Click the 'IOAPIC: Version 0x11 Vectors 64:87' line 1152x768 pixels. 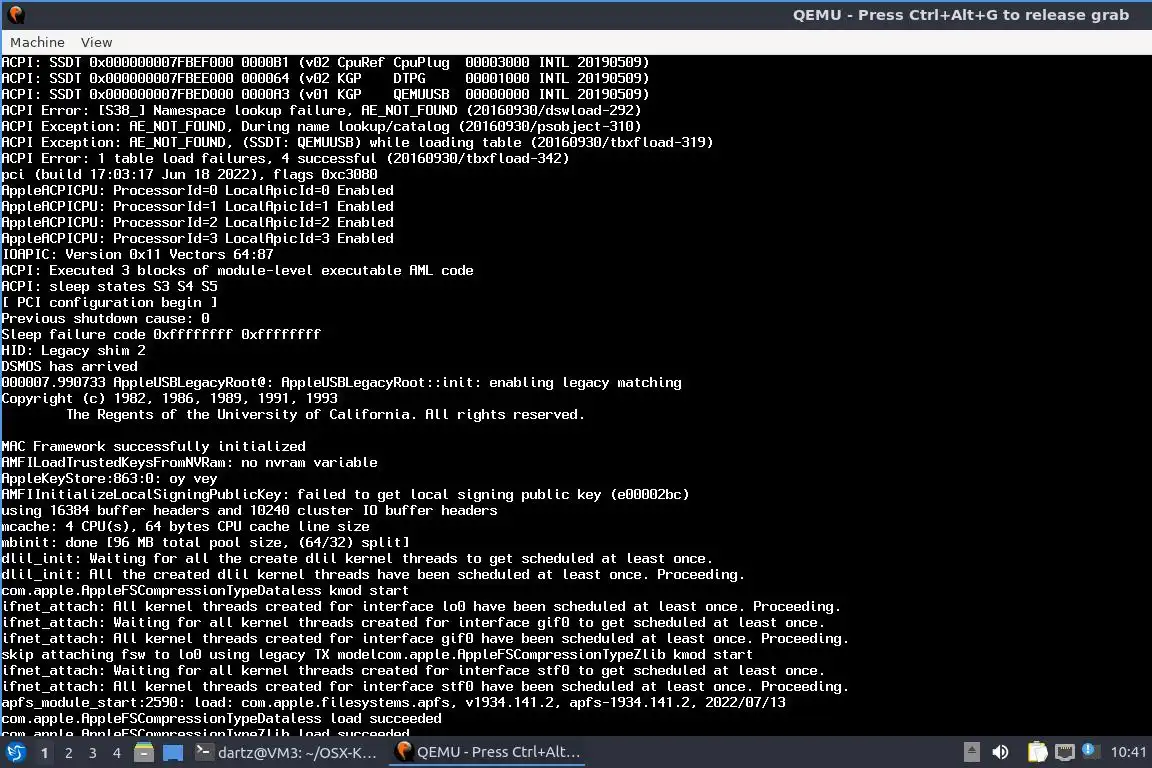pyautogui.click(x=137, y=254)
